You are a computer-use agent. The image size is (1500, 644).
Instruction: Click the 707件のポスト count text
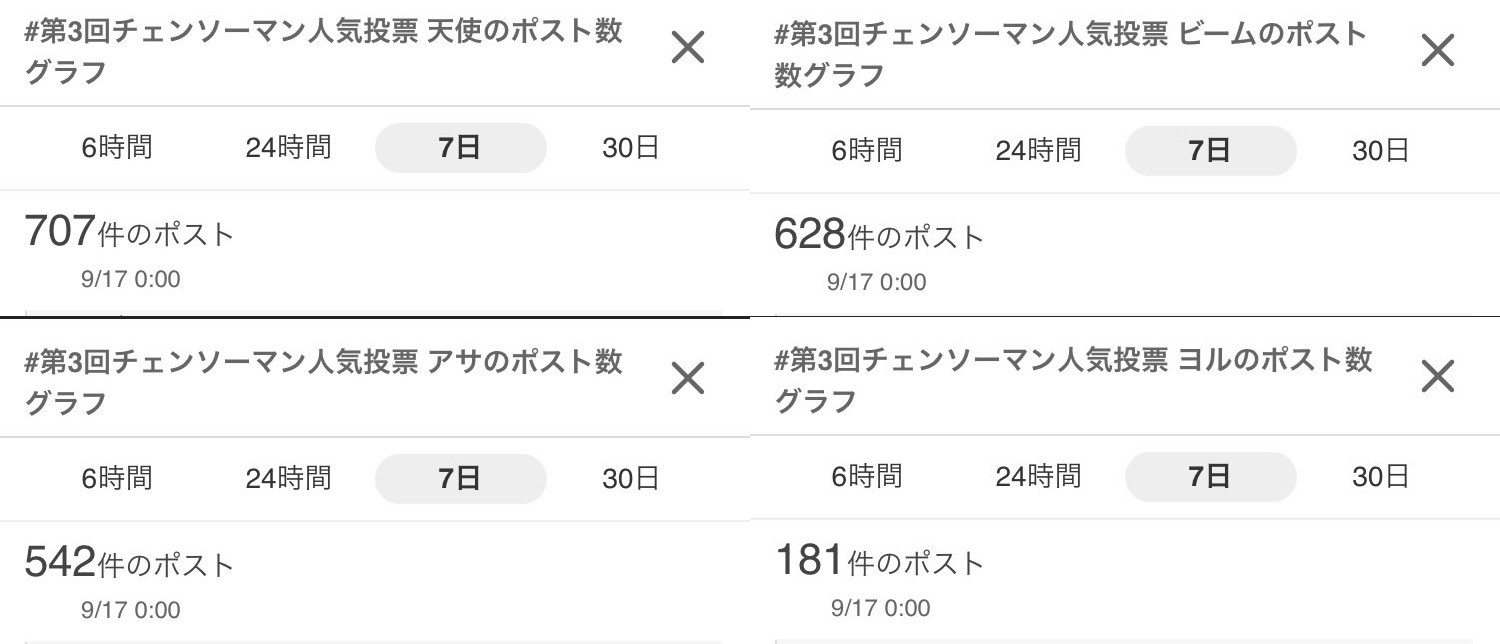[x=129, y=233]
